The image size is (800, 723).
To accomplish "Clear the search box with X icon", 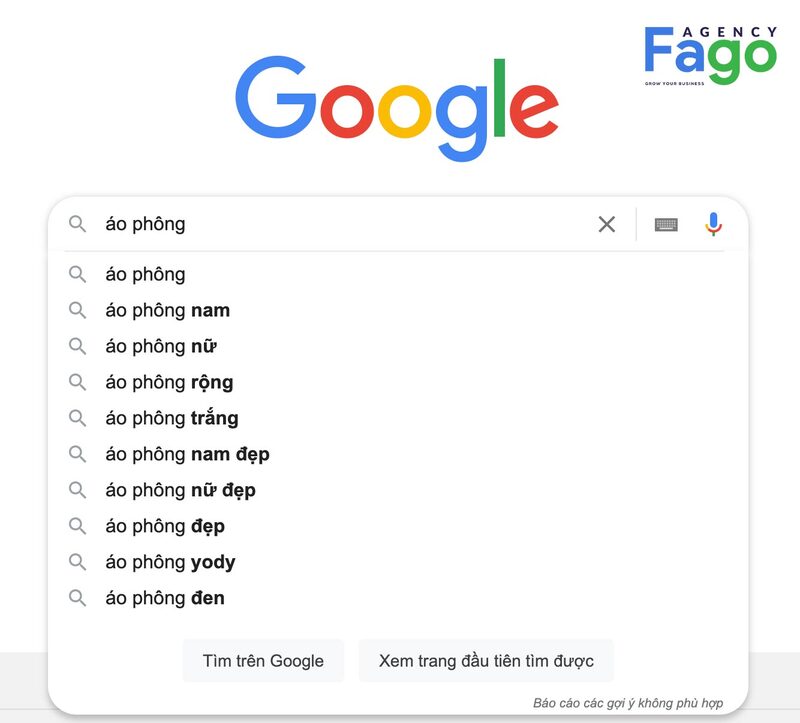I will click(607, 224).
